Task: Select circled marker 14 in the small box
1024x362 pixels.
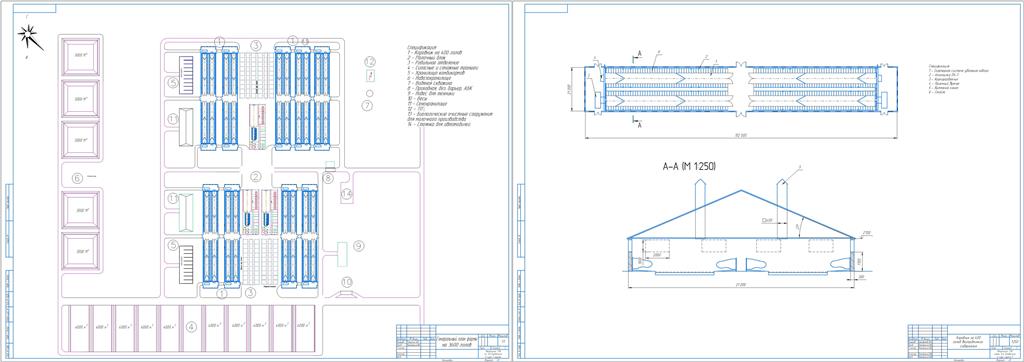Action: tap(346, 193)
